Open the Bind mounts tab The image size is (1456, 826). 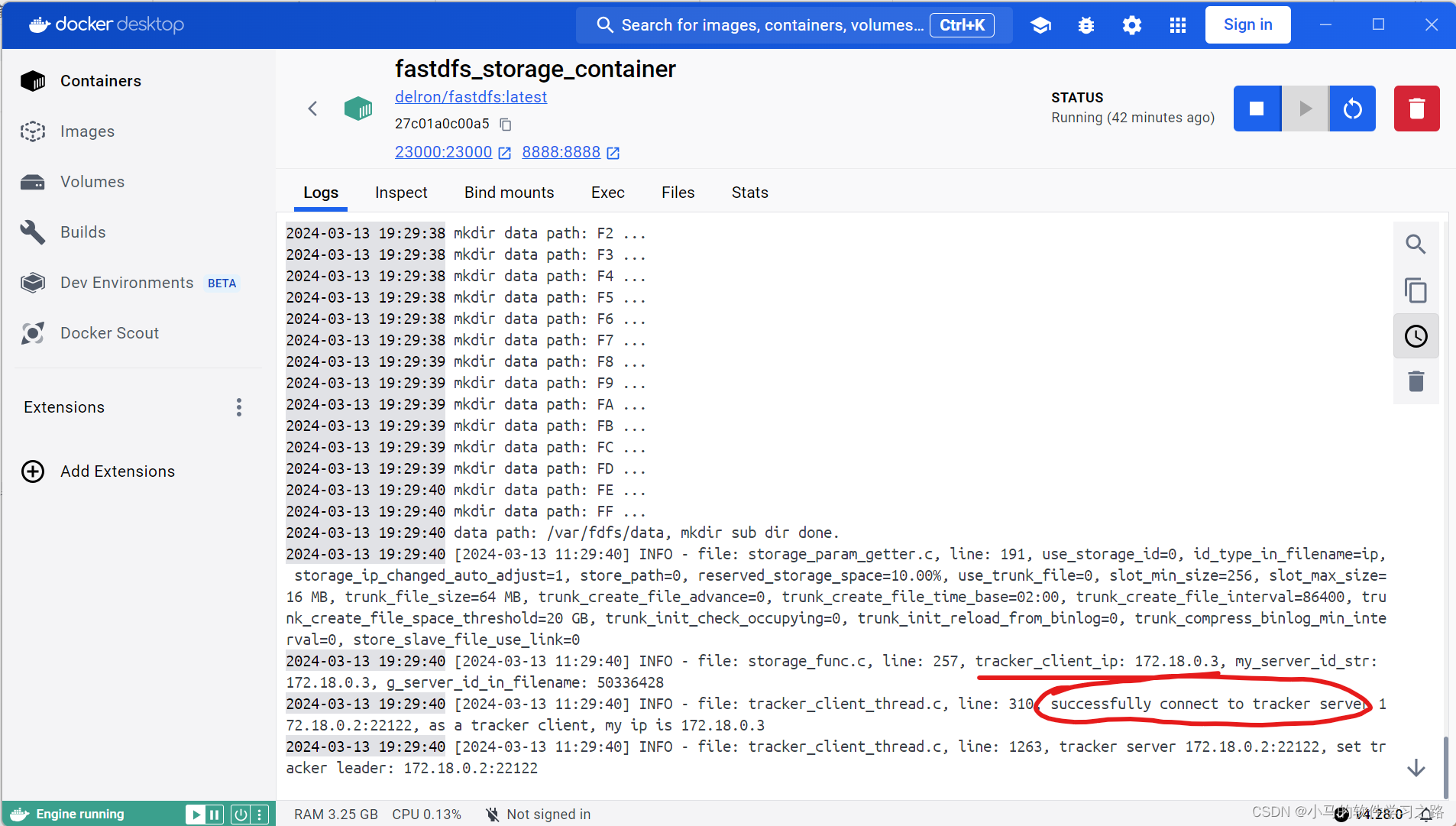click(x=509, y=193)
